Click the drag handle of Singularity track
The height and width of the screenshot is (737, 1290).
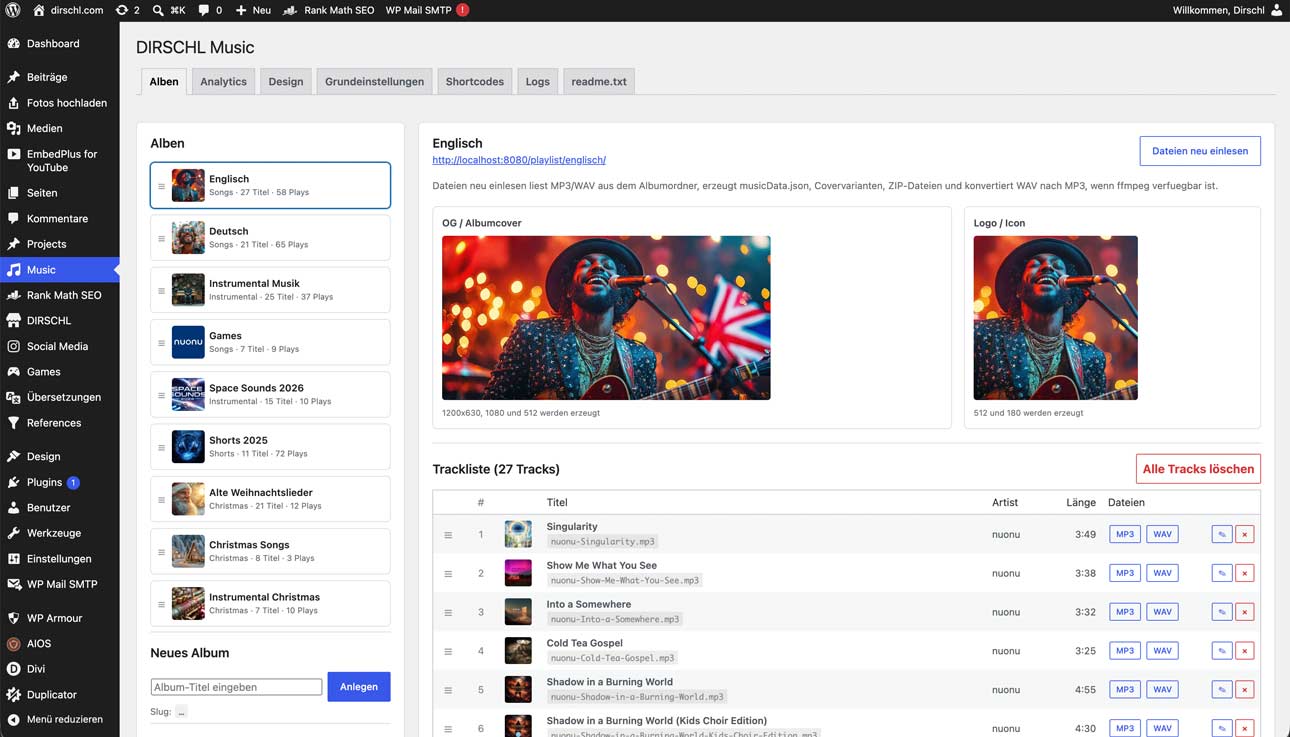pyautogui.click(x=448, y=535)
